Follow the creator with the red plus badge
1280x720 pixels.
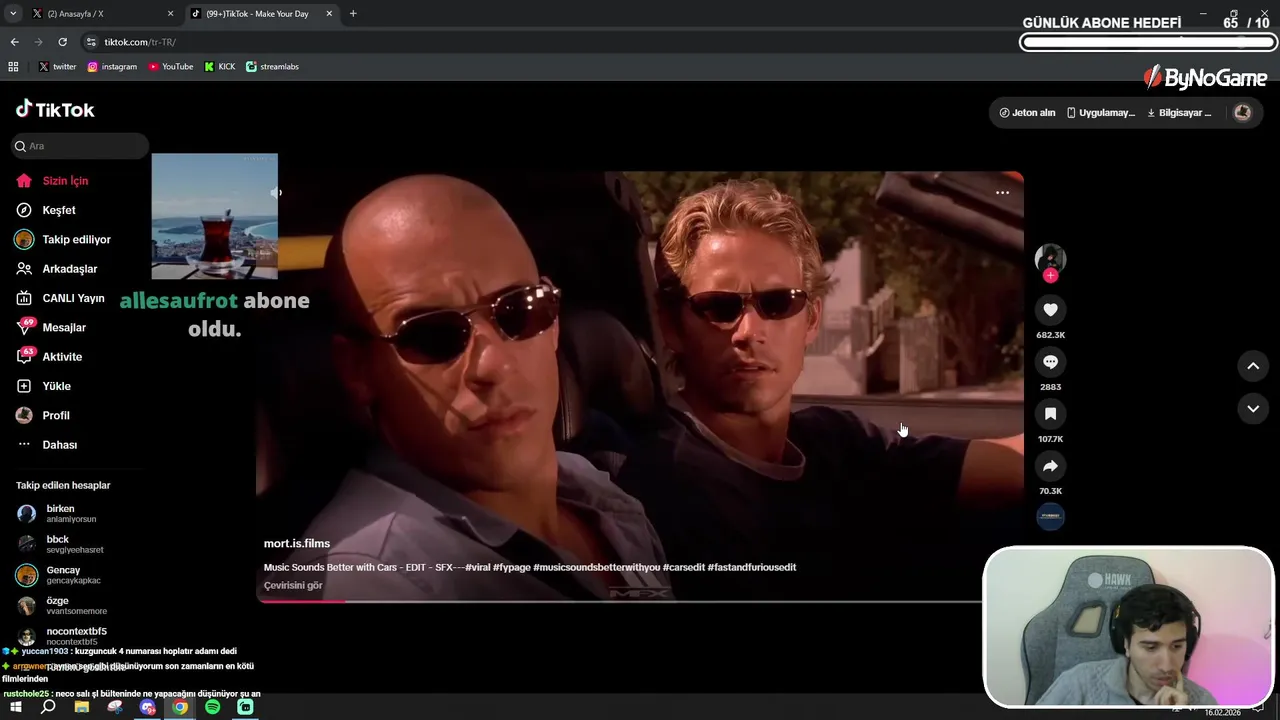pyautogui.click(x=1050, y=275)
